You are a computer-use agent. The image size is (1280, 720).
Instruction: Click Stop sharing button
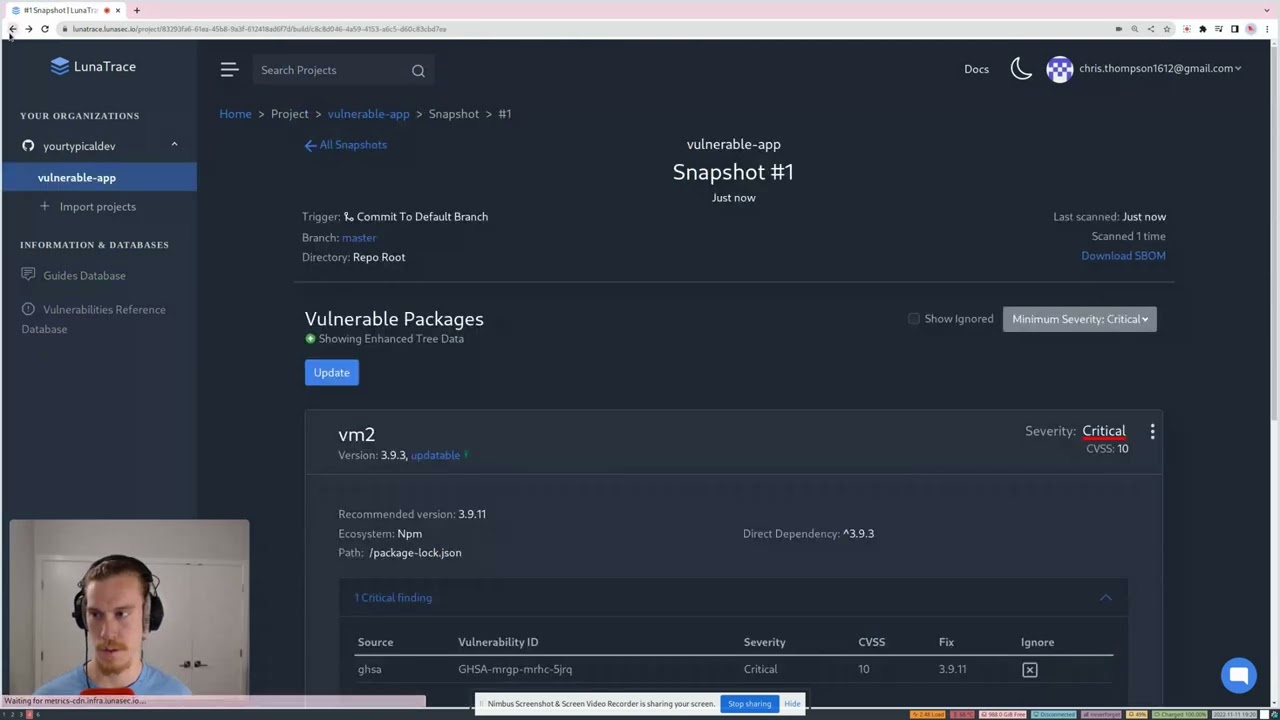click(x=749, y=703)
